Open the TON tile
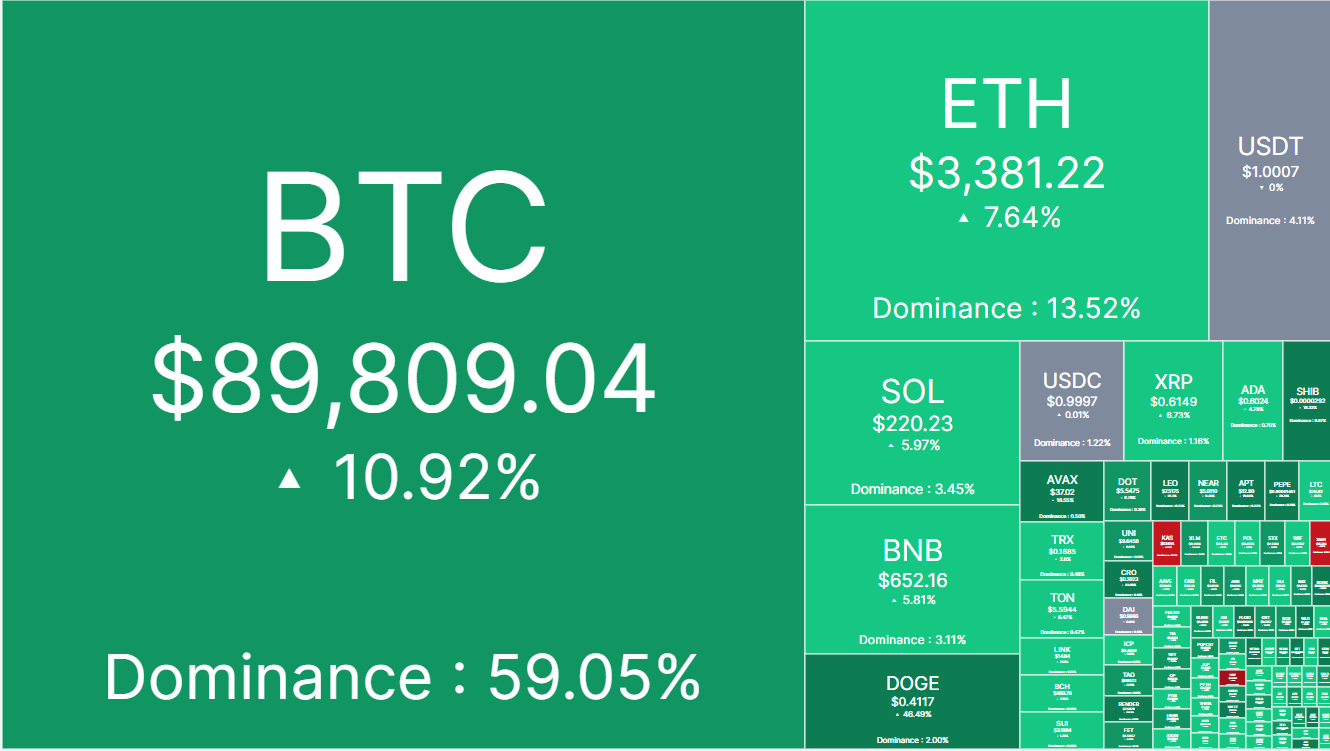Viewport: 1330px width, 751px height. [x=1062, y=610]
